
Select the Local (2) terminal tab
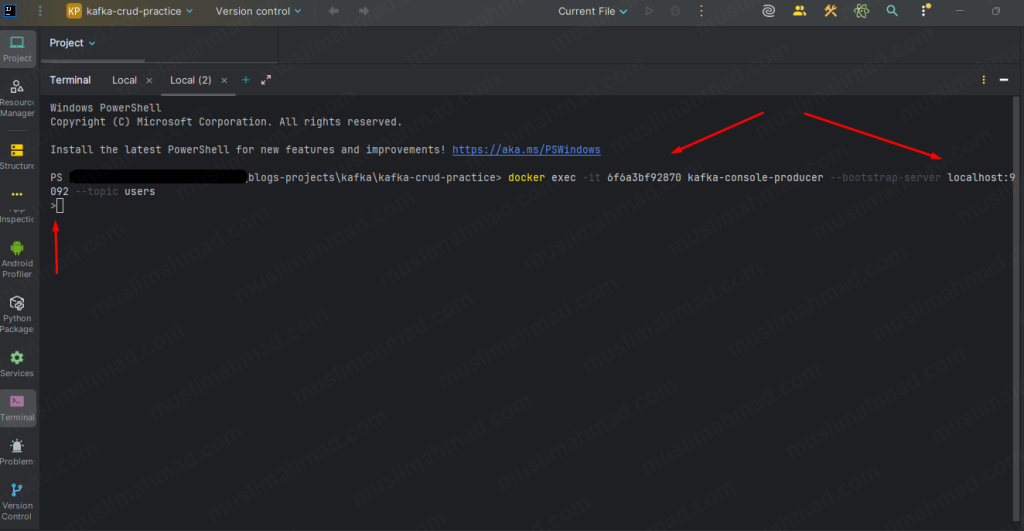coord(191,80)
